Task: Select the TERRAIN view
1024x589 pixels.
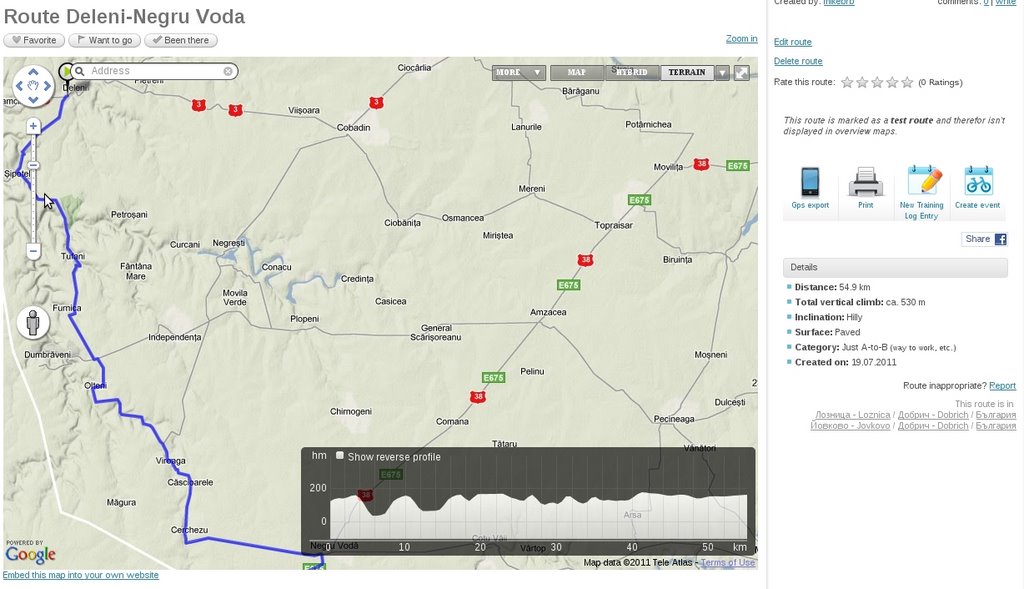Action: point(687,72)
